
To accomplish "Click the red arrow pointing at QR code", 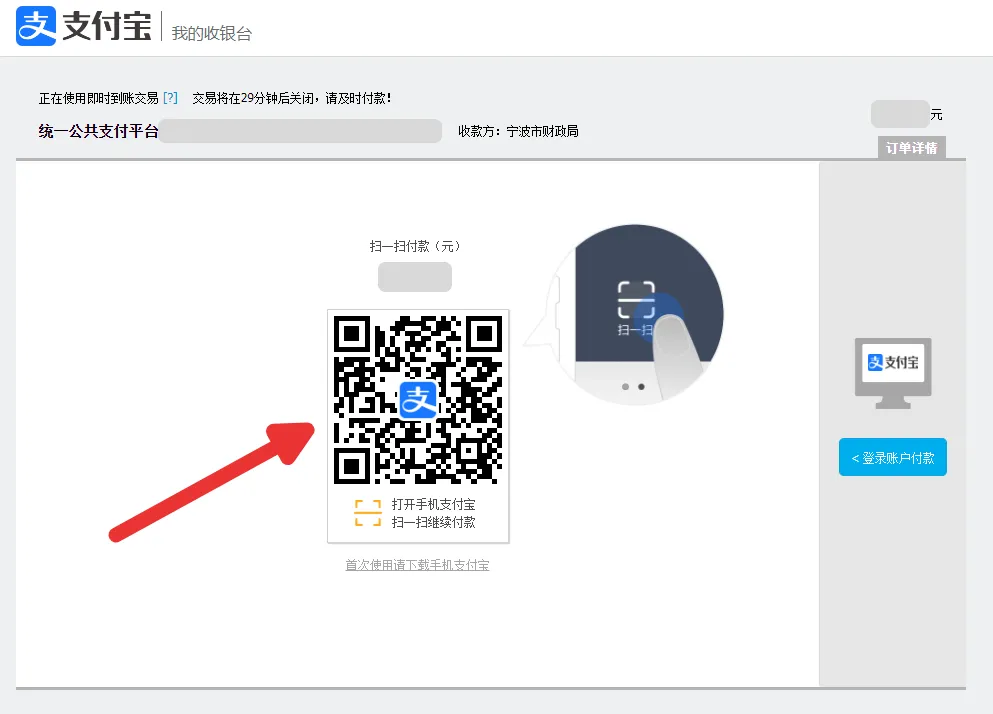I will click(x=212, y=482).
